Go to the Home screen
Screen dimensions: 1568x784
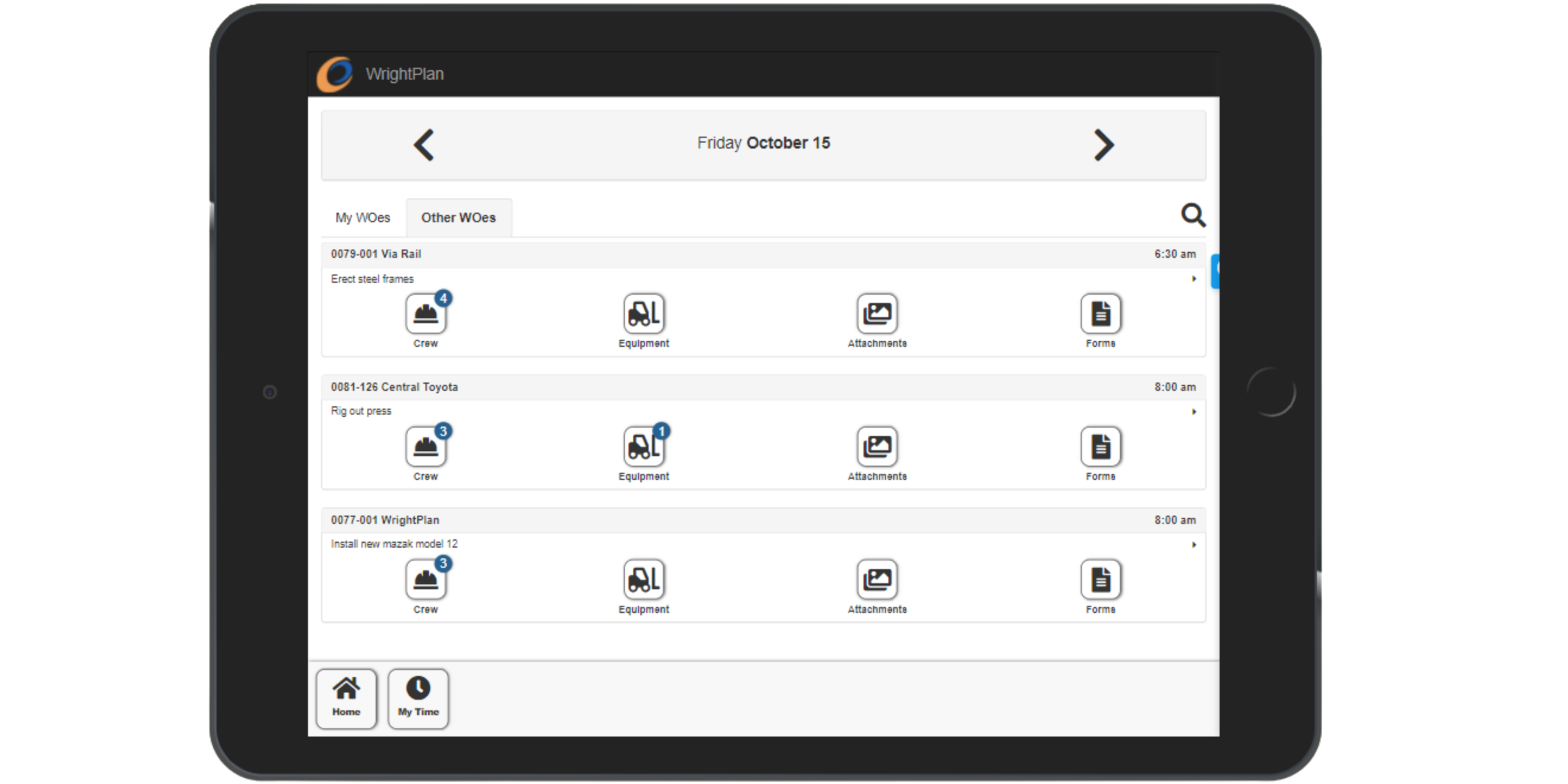tap(347, 697)
